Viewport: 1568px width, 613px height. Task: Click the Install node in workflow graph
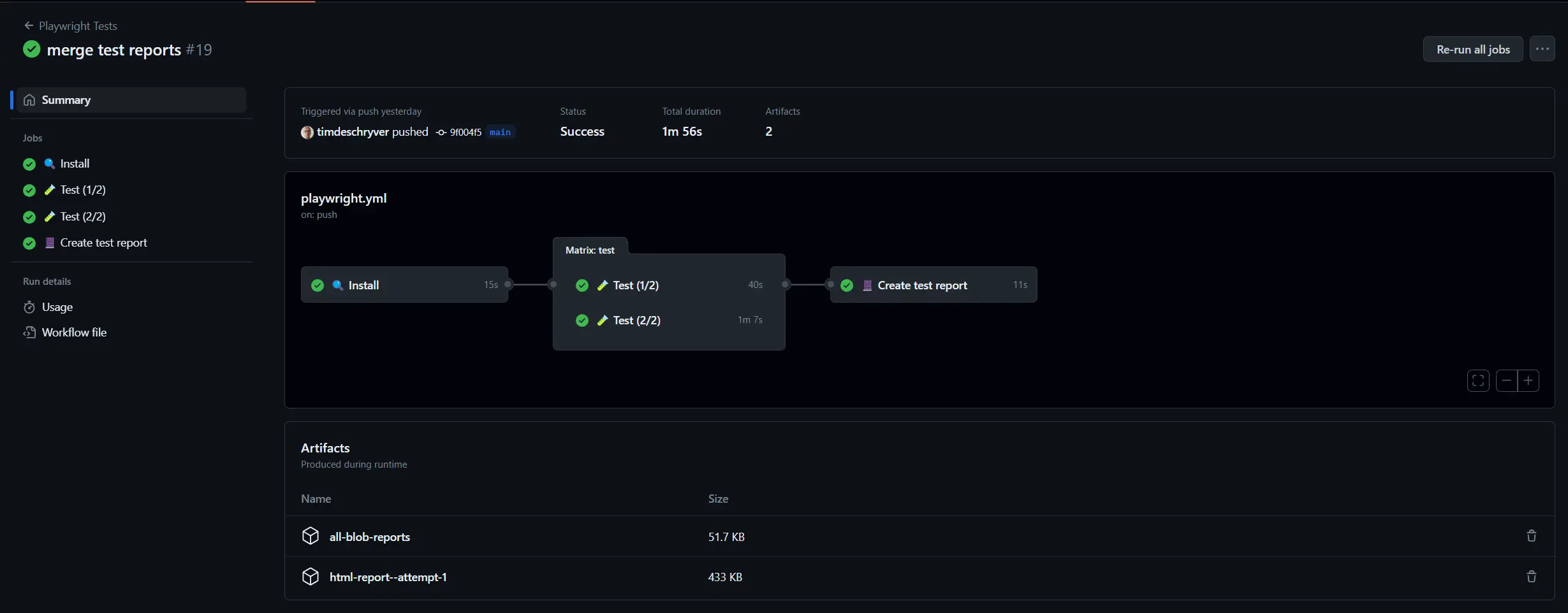click(x=404, y=285)
